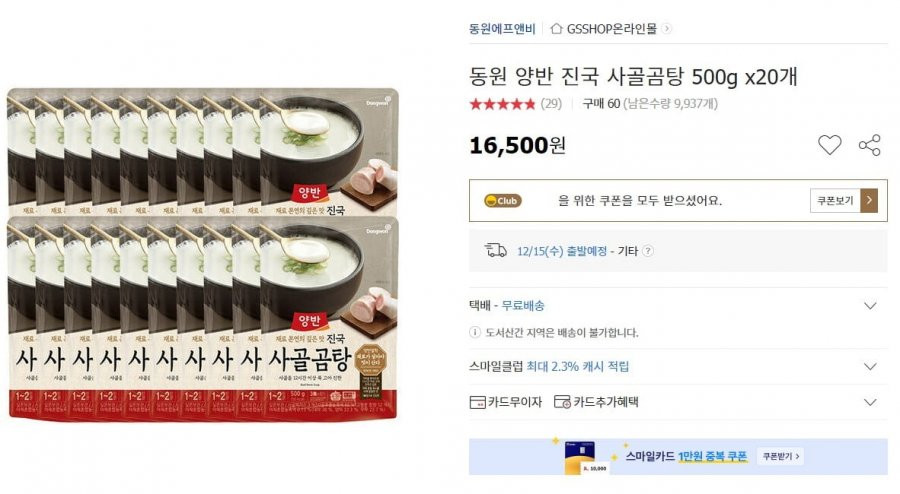This screenshot has height=494, width=900.
Task: Expand the 스마일클럽 캐시 적립 section
Action: [x=870, y=367]
